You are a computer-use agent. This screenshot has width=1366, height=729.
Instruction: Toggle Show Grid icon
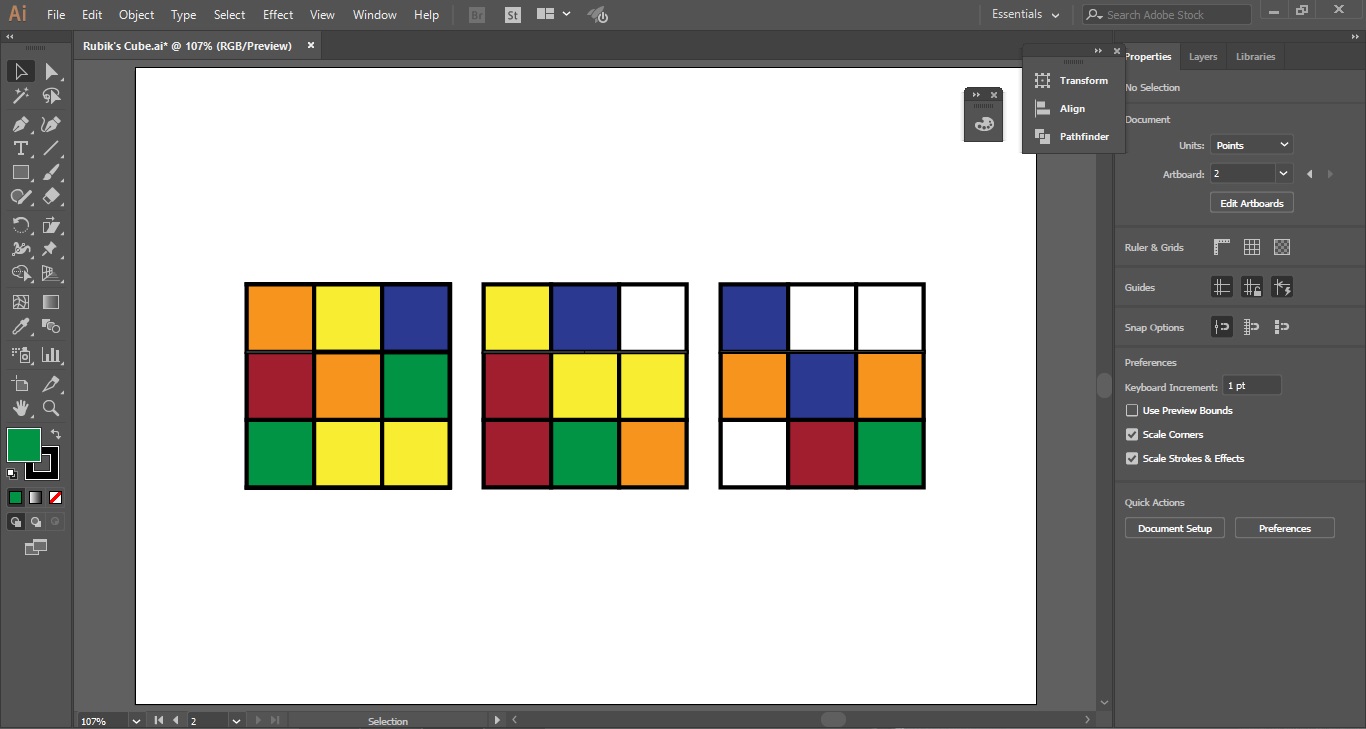(1252, 247)
